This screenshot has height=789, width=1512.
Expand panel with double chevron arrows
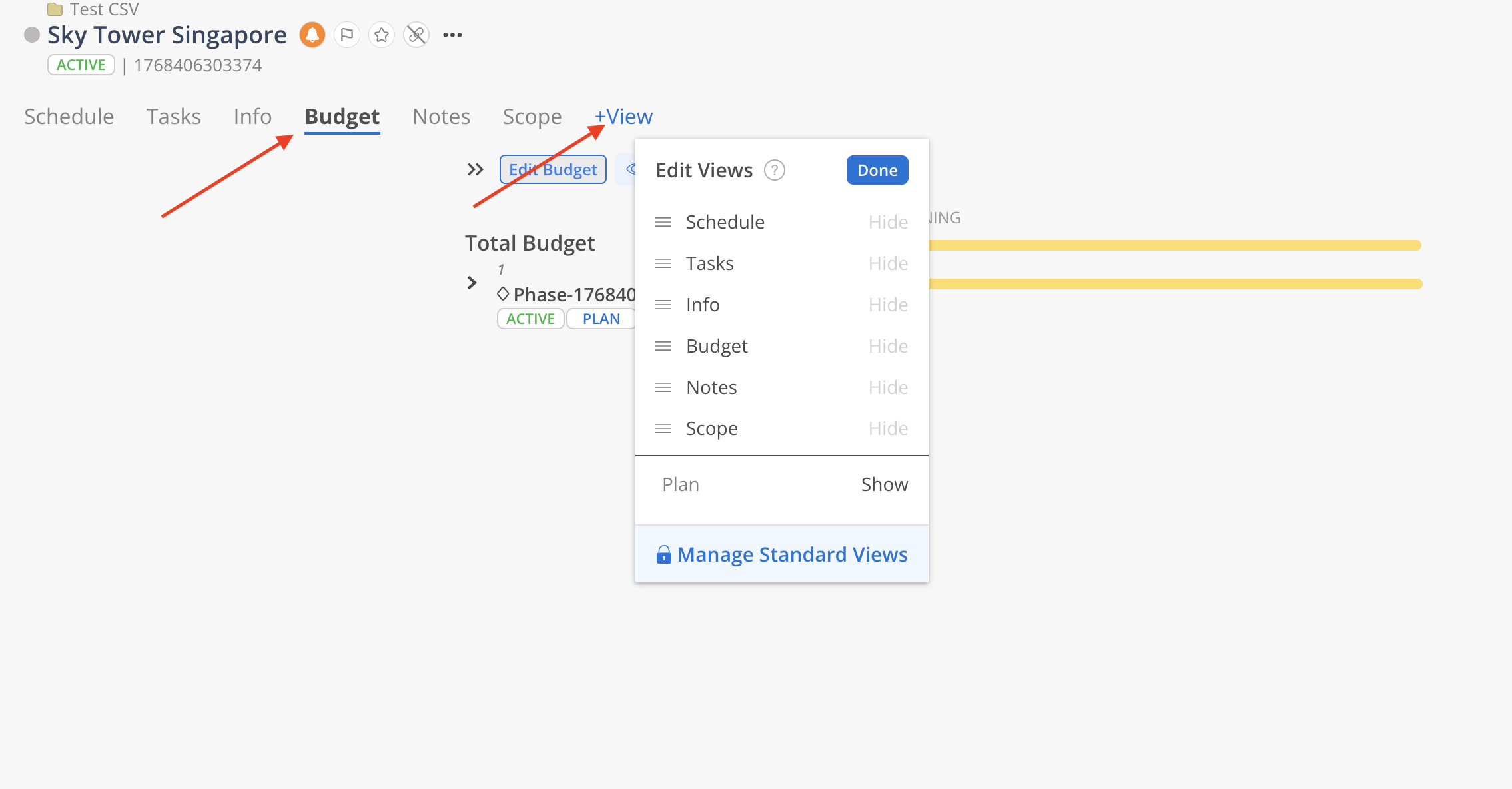475,169
